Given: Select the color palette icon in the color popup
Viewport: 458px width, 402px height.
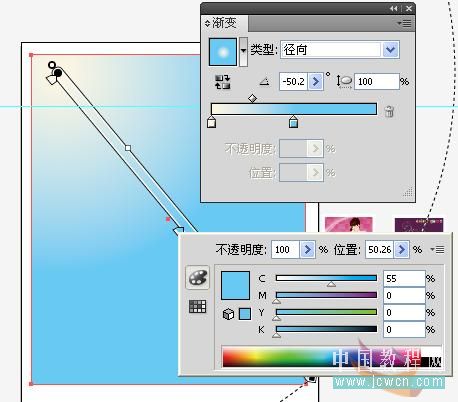Looking at the screenshot, I should coord(198,278).
